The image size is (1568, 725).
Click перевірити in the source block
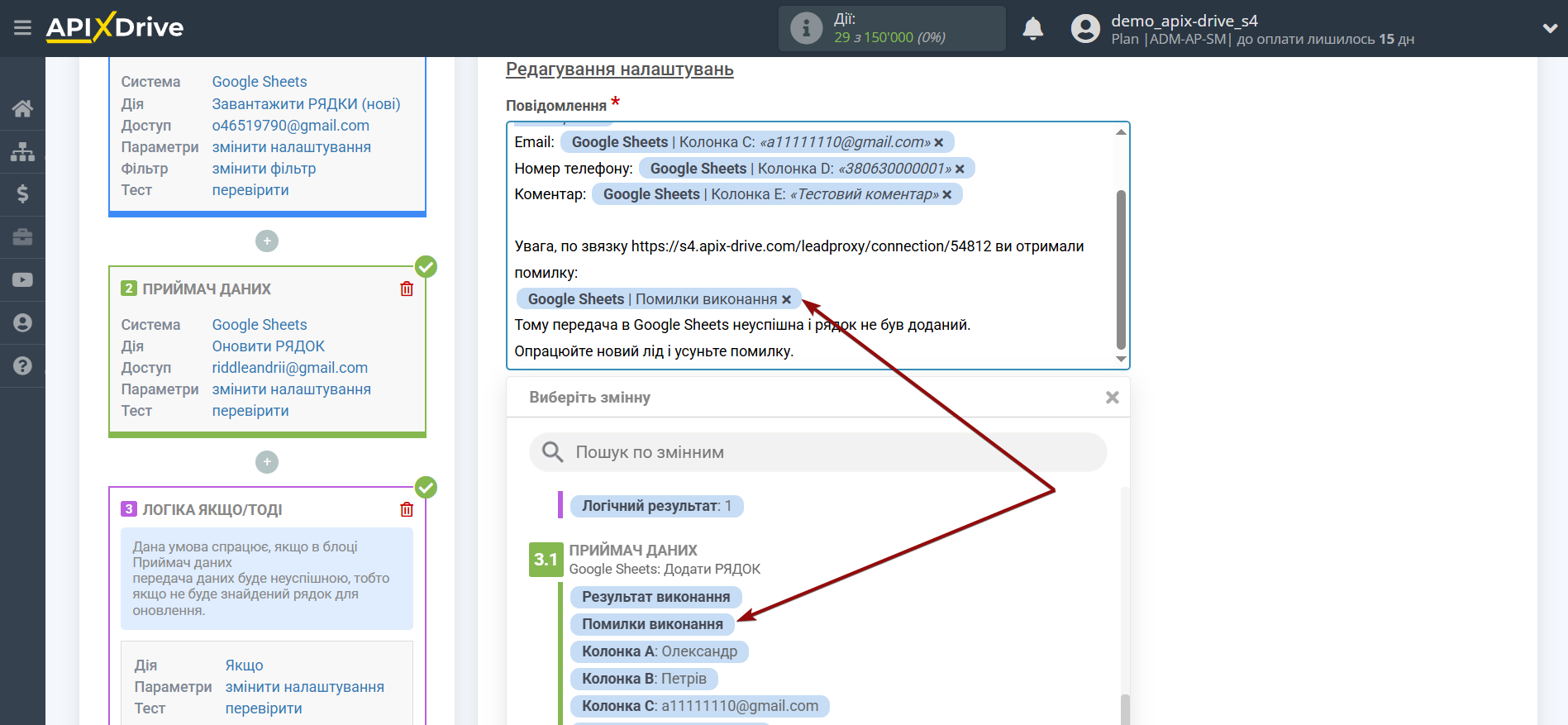pyautogui.click(x=250, y=190)
